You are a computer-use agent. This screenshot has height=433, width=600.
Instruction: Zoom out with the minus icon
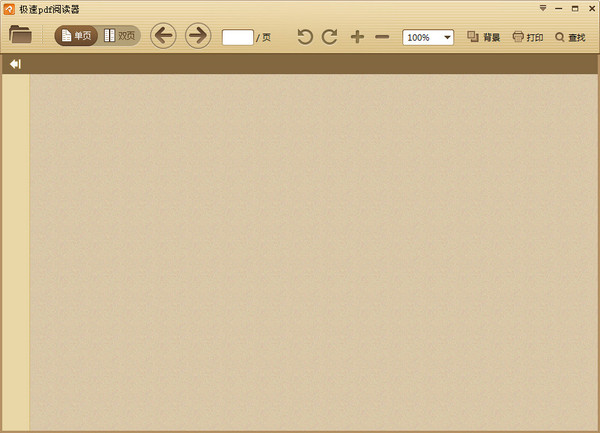click(382, 37)
